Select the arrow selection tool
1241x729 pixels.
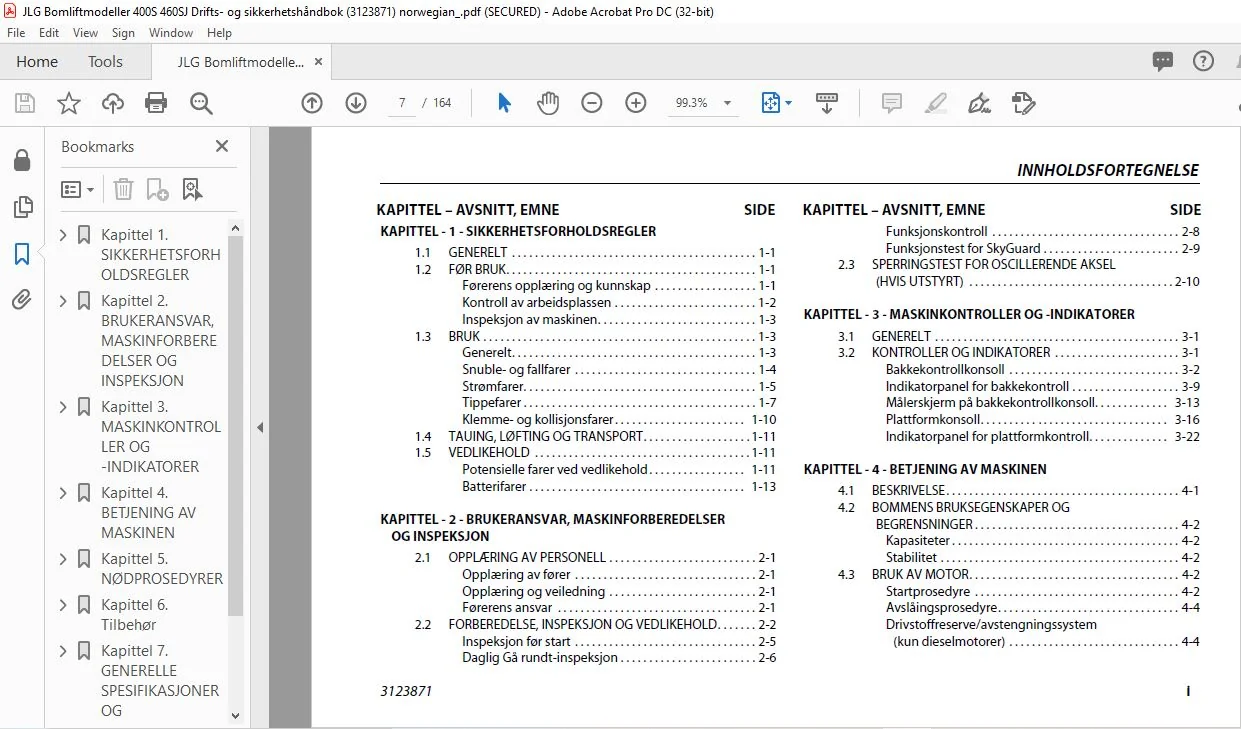pyautogui.click(x=505, y=103)
